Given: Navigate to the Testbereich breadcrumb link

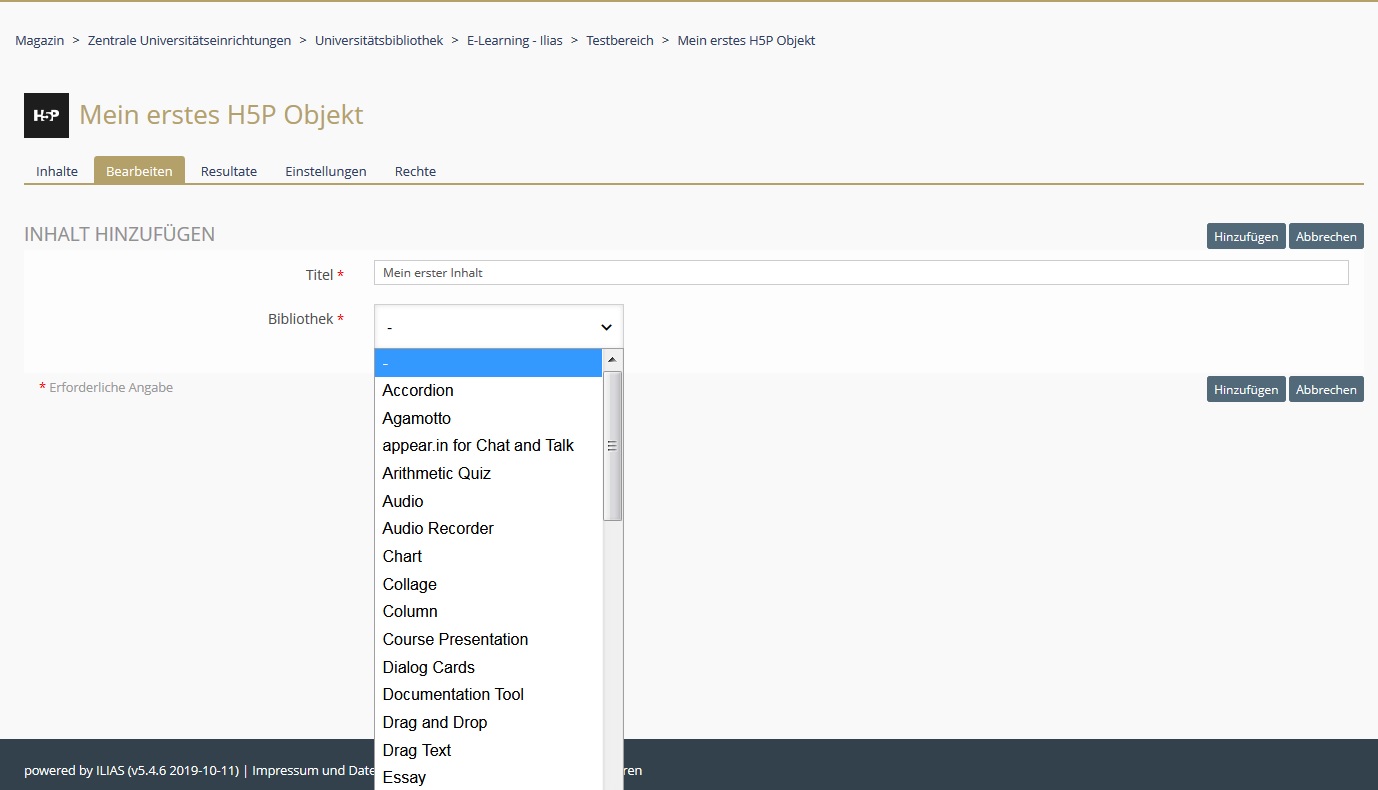Looking at the screenshot, I should pyautogui.click(x=620, y=41).
